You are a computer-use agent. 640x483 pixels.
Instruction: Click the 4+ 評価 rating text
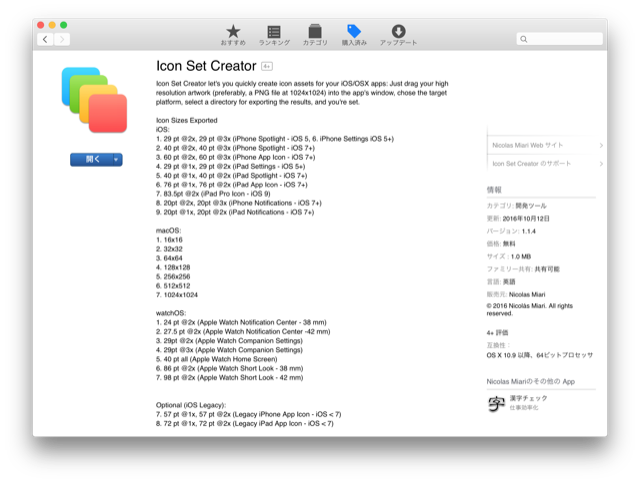click(x=497, y=332)
